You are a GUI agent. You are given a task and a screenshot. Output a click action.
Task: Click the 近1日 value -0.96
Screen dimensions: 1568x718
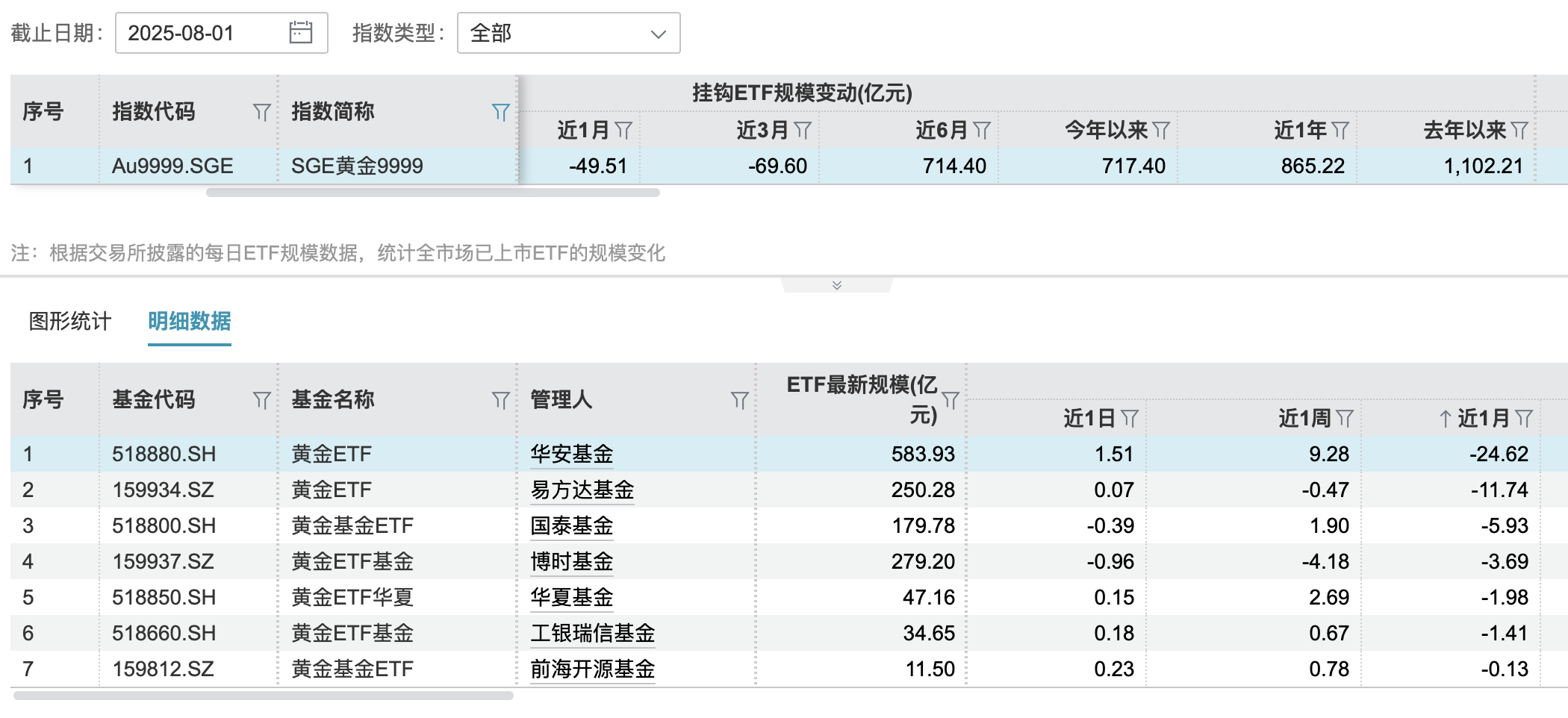point(1110,561)
